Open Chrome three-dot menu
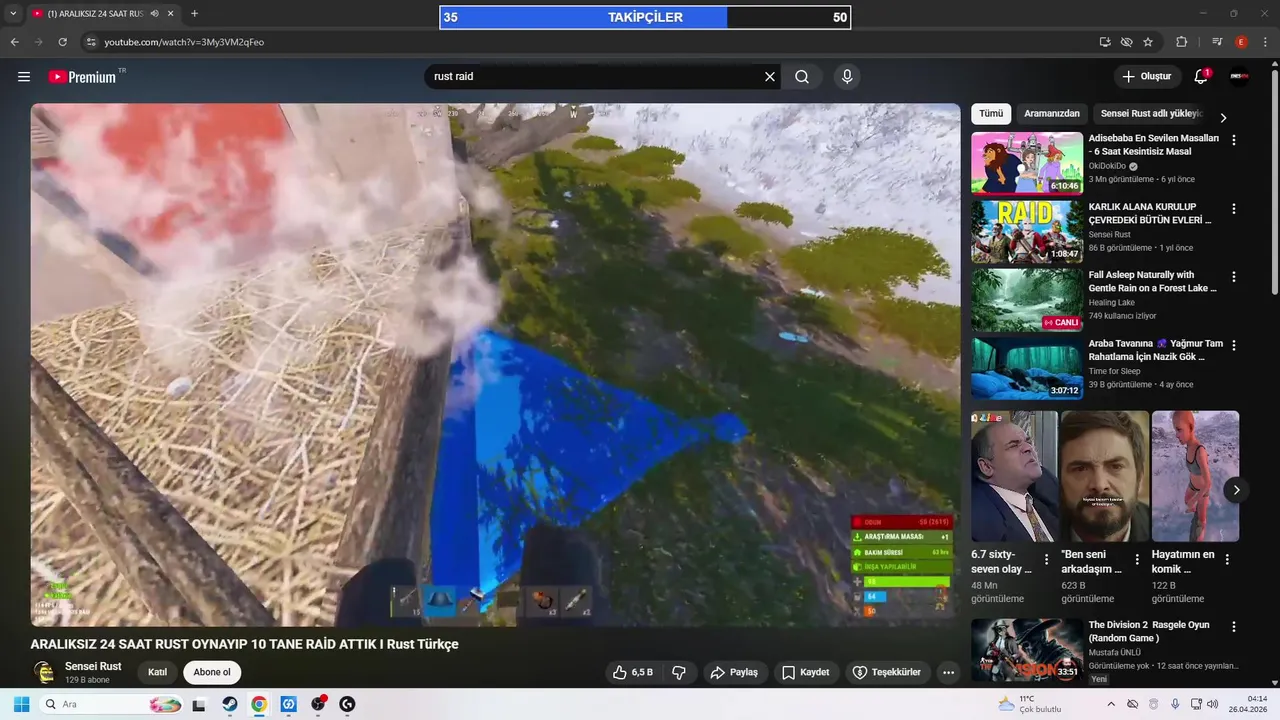Viewport: 1280px width, 720px height. (x=1265, y=42)
